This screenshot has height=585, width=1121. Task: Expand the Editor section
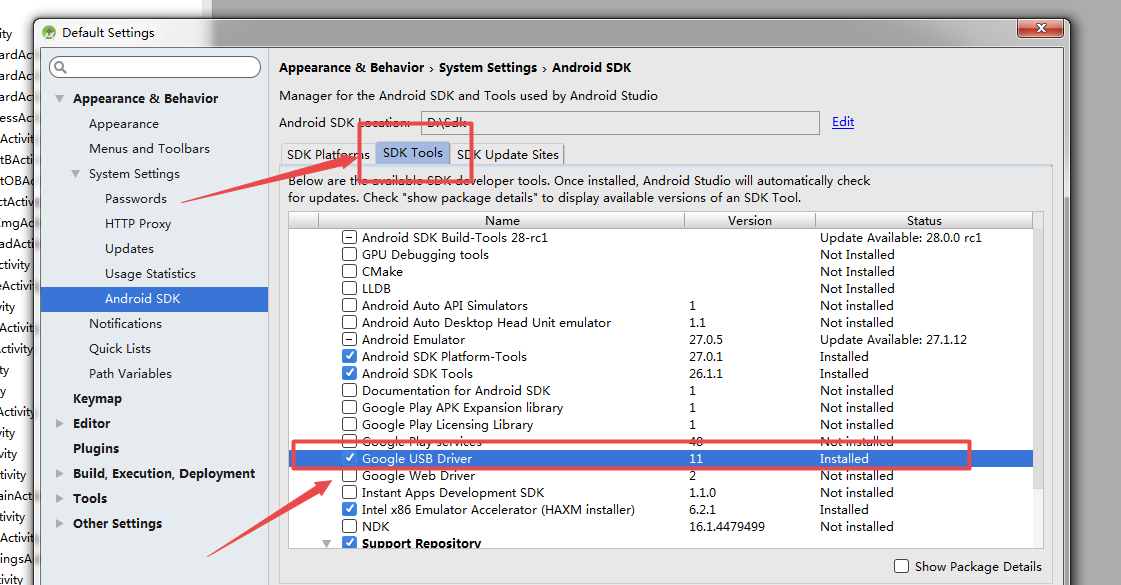(60, 423)
